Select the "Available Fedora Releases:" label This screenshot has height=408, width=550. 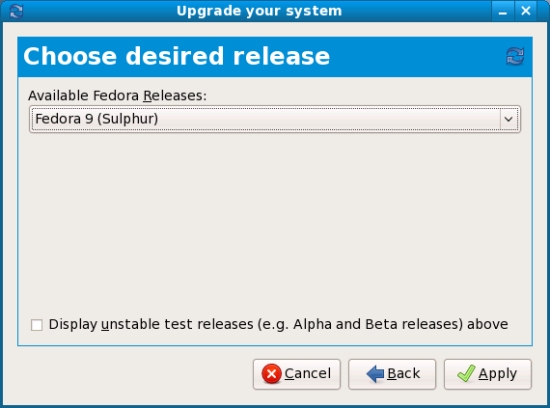(118, 95)
